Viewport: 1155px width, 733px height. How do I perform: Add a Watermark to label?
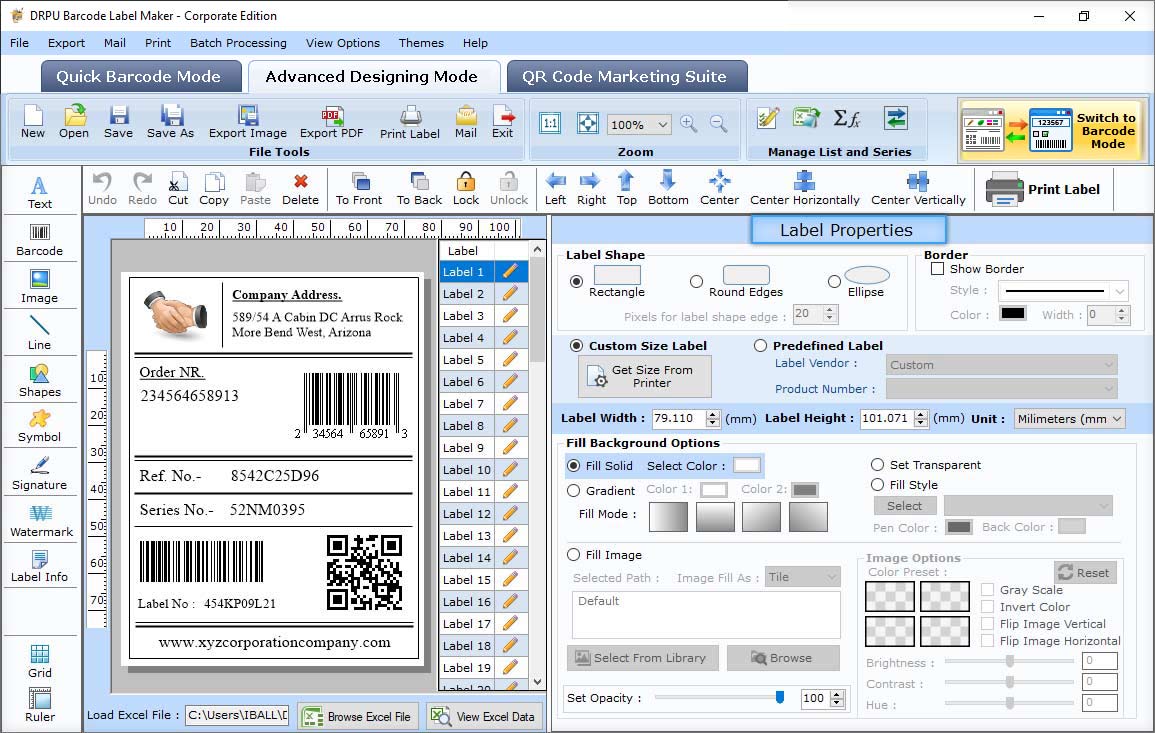click(x=41, y=521)
